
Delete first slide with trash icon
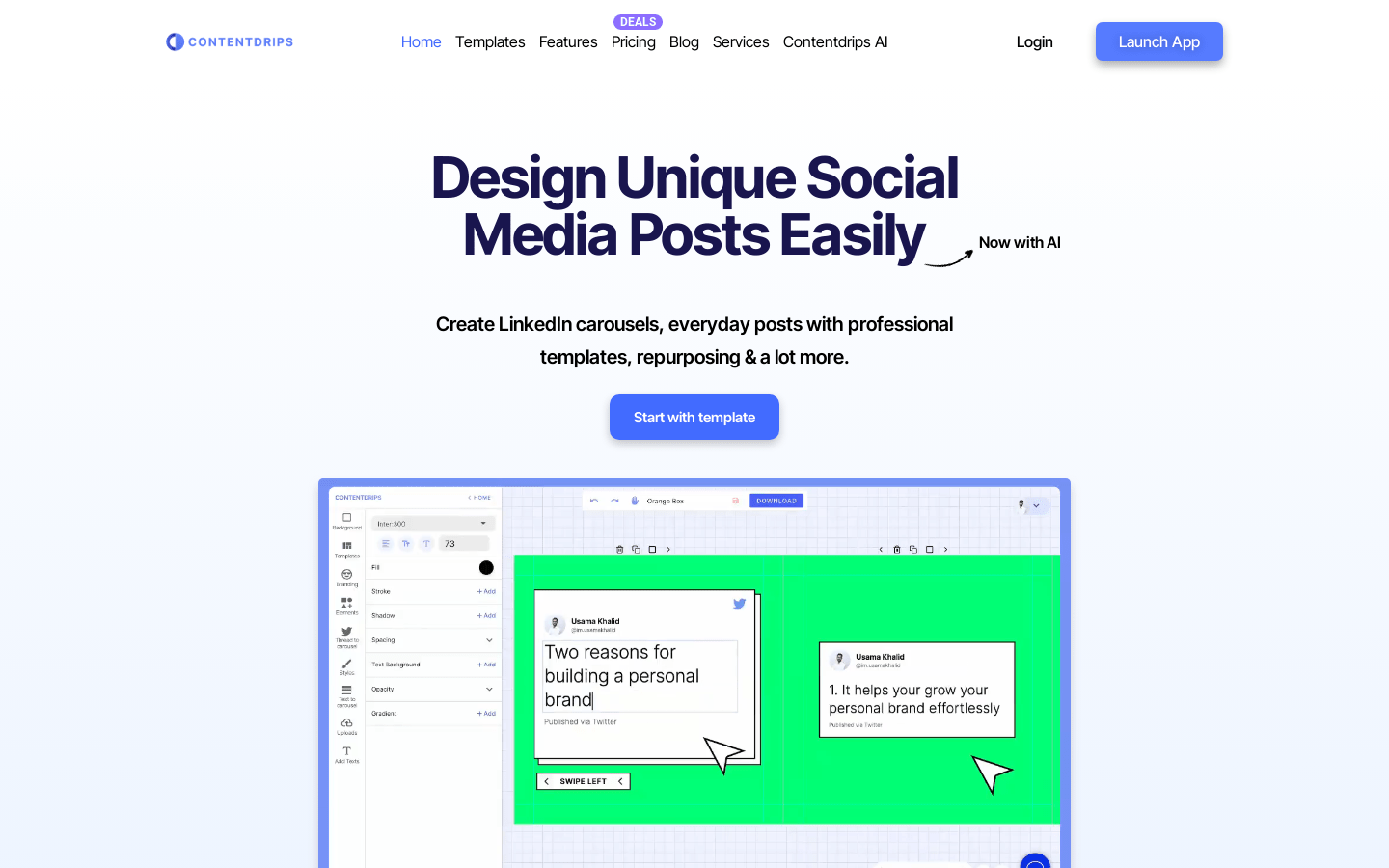(619, 550)
